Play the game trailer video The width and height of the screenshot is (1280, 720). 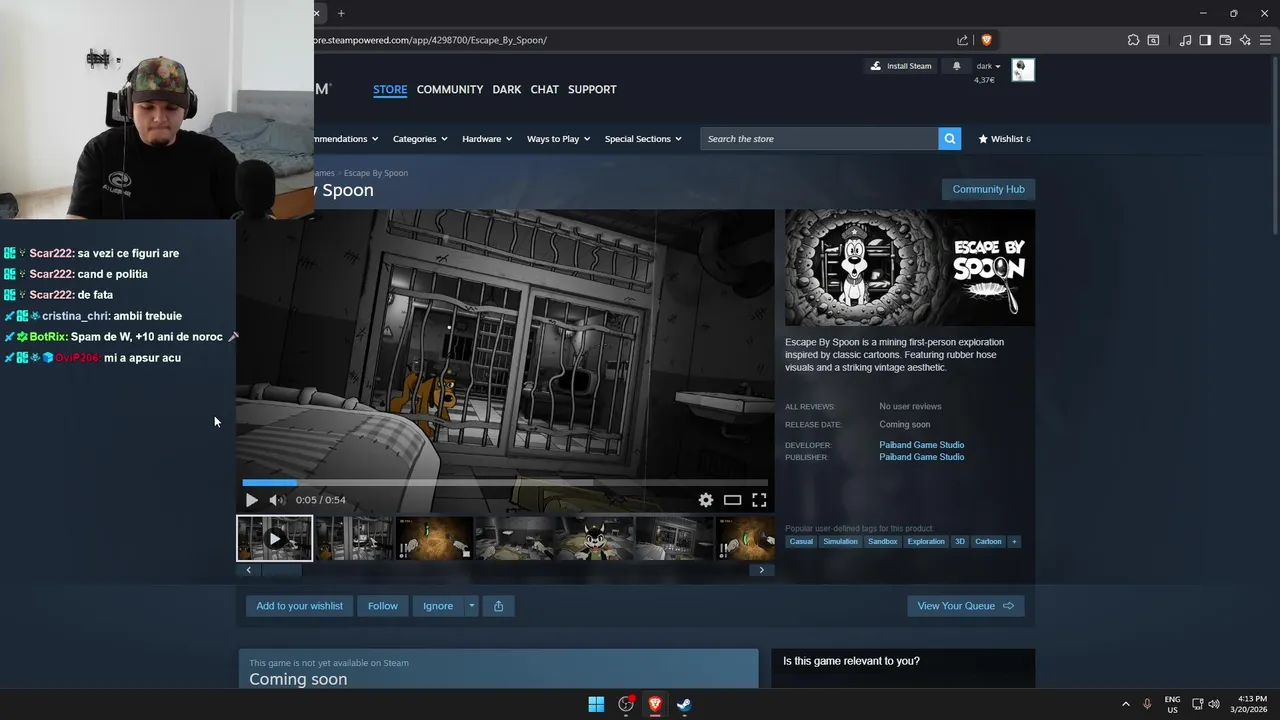pos(251,500)
